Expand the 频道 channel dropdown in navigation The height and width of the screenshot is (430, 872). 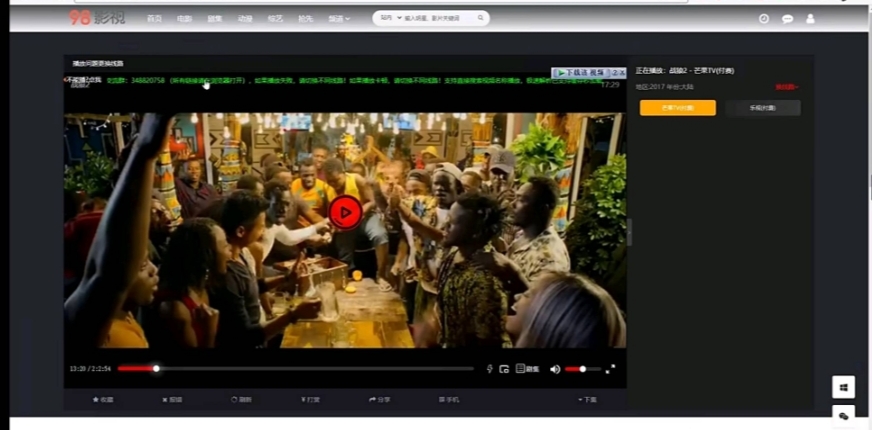340,18
